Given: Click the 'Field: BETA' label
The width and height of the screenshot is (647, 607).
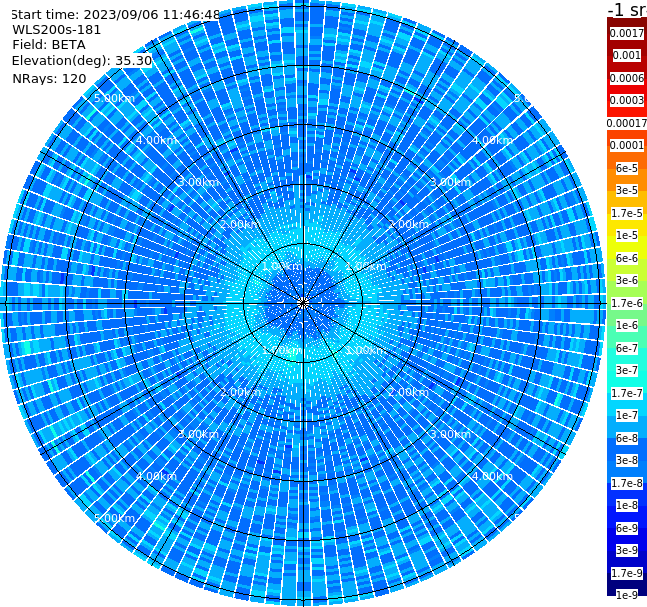Looking at the screenshot, I should tap(49, 45).
